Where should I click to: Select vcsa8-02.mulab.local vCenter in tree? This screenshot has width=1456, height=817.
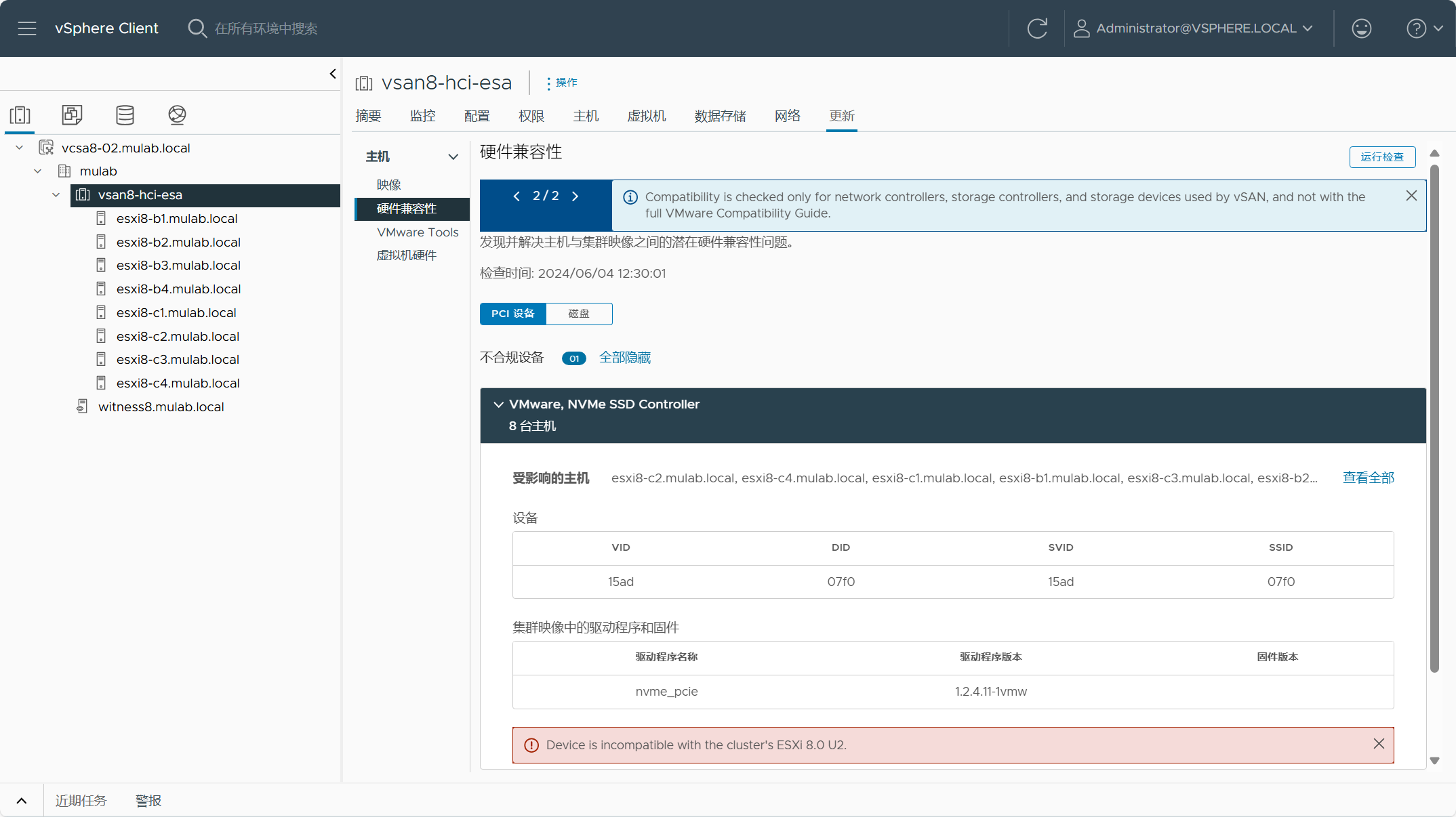125,148
